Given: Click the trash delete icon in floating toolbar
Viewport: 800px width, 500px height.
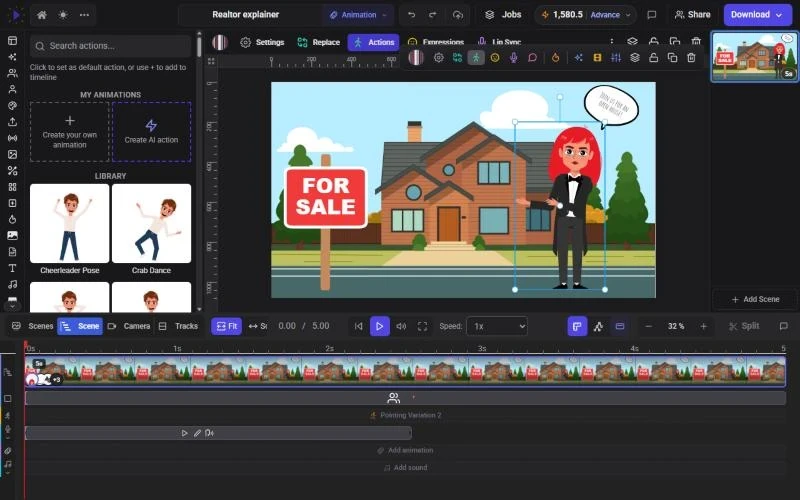Looking at the screenshot, I should click(691, 58).
